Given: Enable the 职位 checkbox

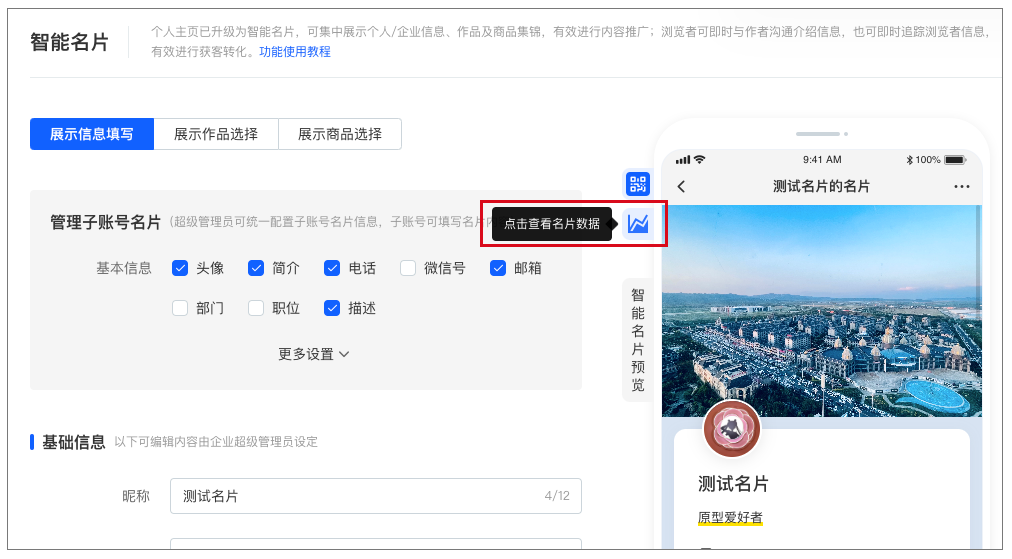Looking at the screenshot, I should [x=256, y=309].
